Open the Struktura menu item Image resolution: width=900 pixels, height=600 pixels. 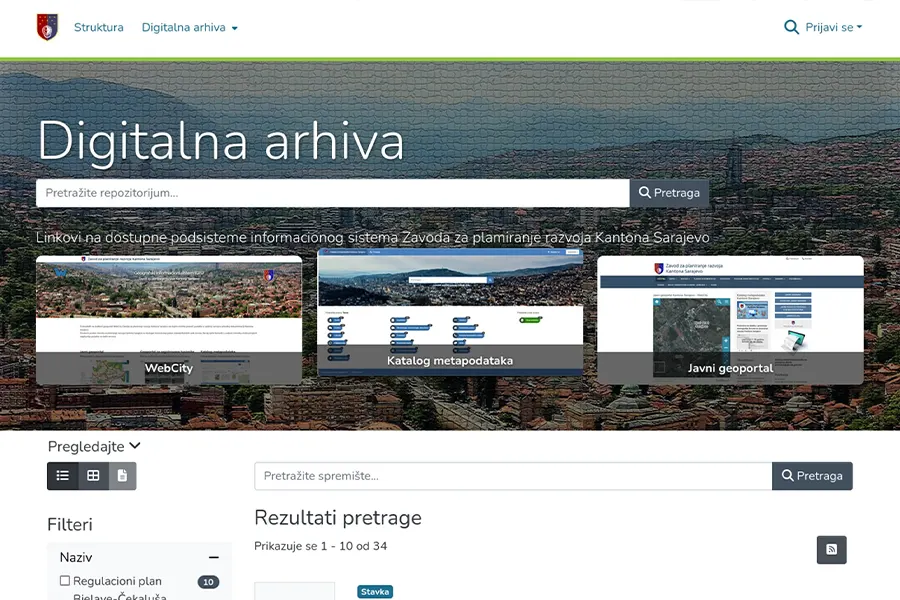pyautogui.click(x=99, y=28)
